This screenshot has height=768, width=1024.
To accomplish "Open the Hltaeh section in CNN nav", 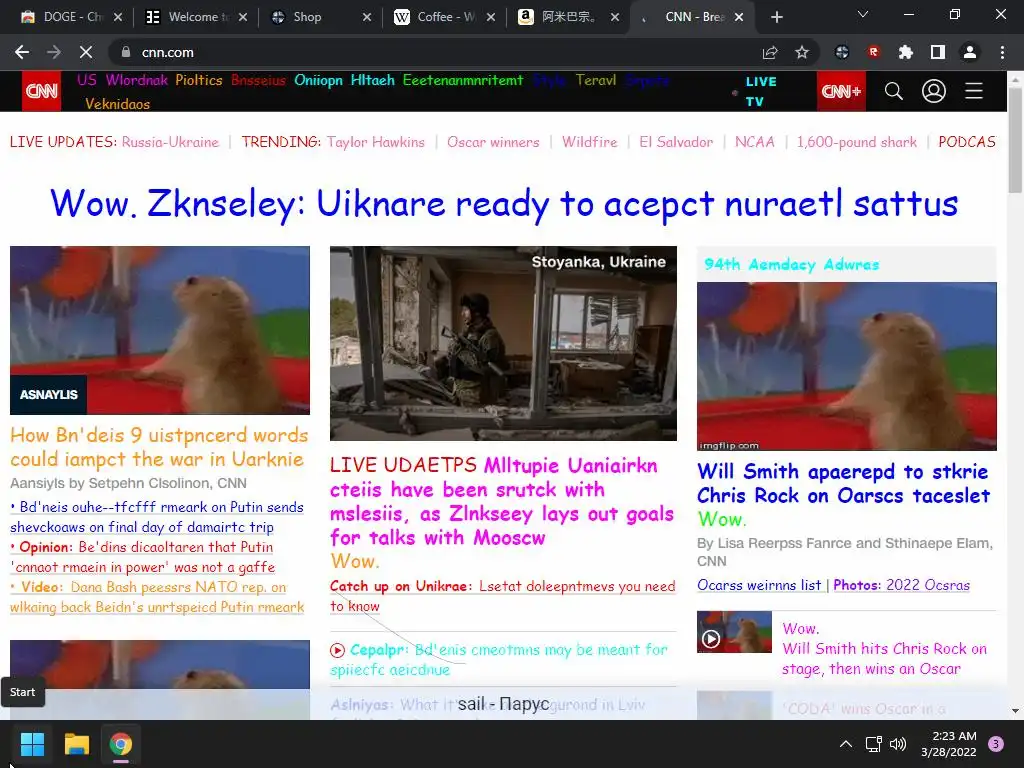I will [x=372, y=80].
